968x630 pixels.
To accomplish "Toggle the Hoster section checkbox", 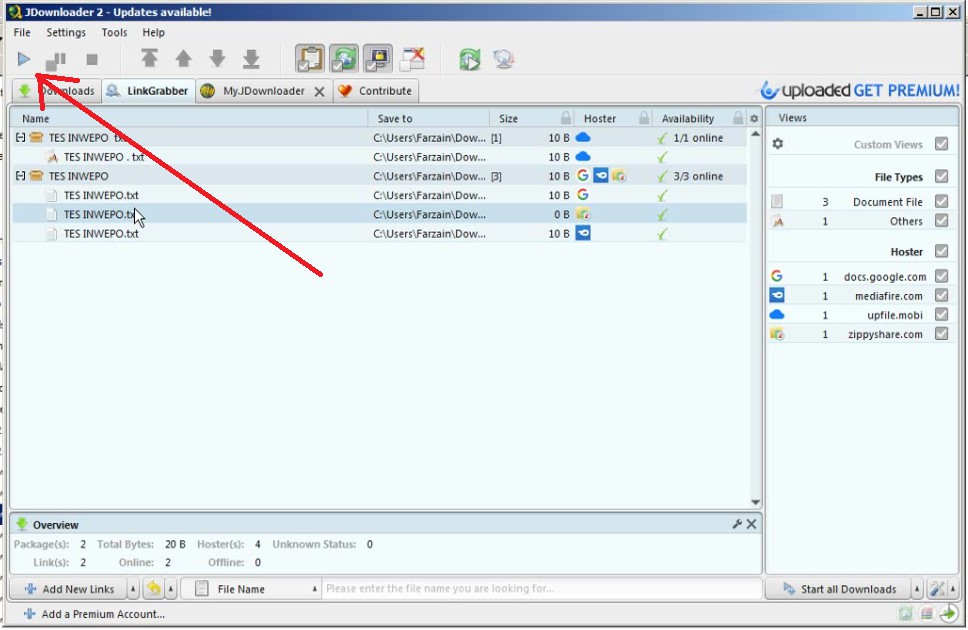I will [x=941, y=251].
